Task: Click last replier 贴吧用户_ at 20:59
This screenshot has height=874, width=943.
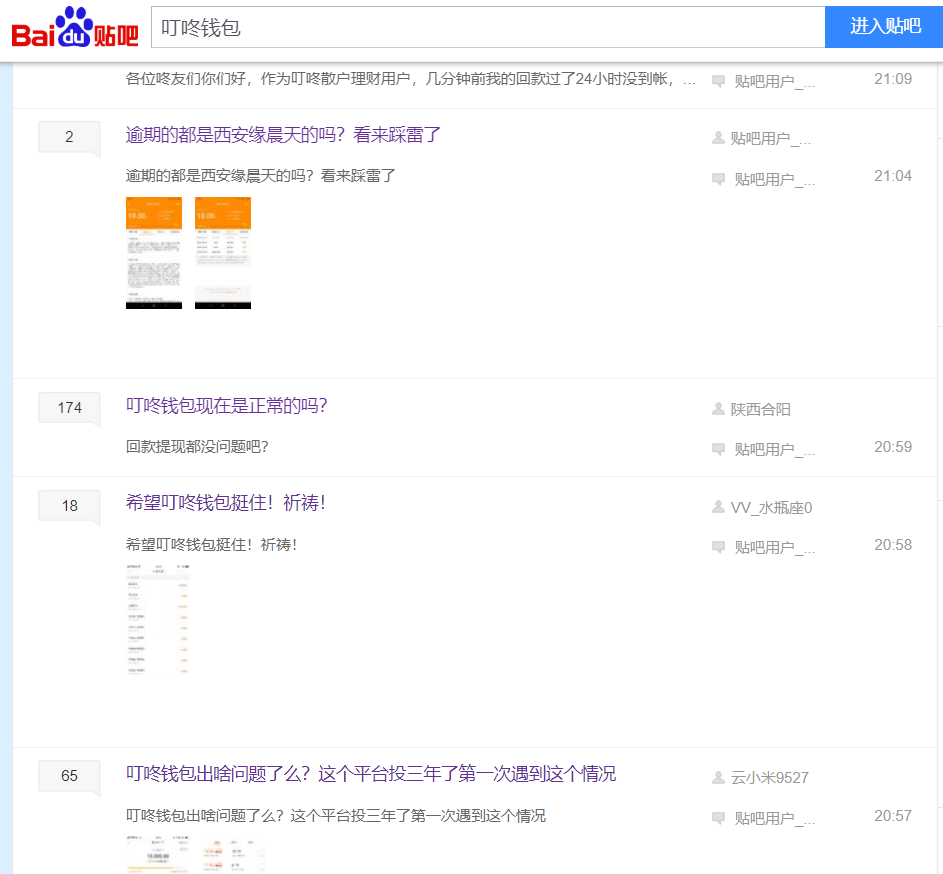Action: click(x=775, y=449)
